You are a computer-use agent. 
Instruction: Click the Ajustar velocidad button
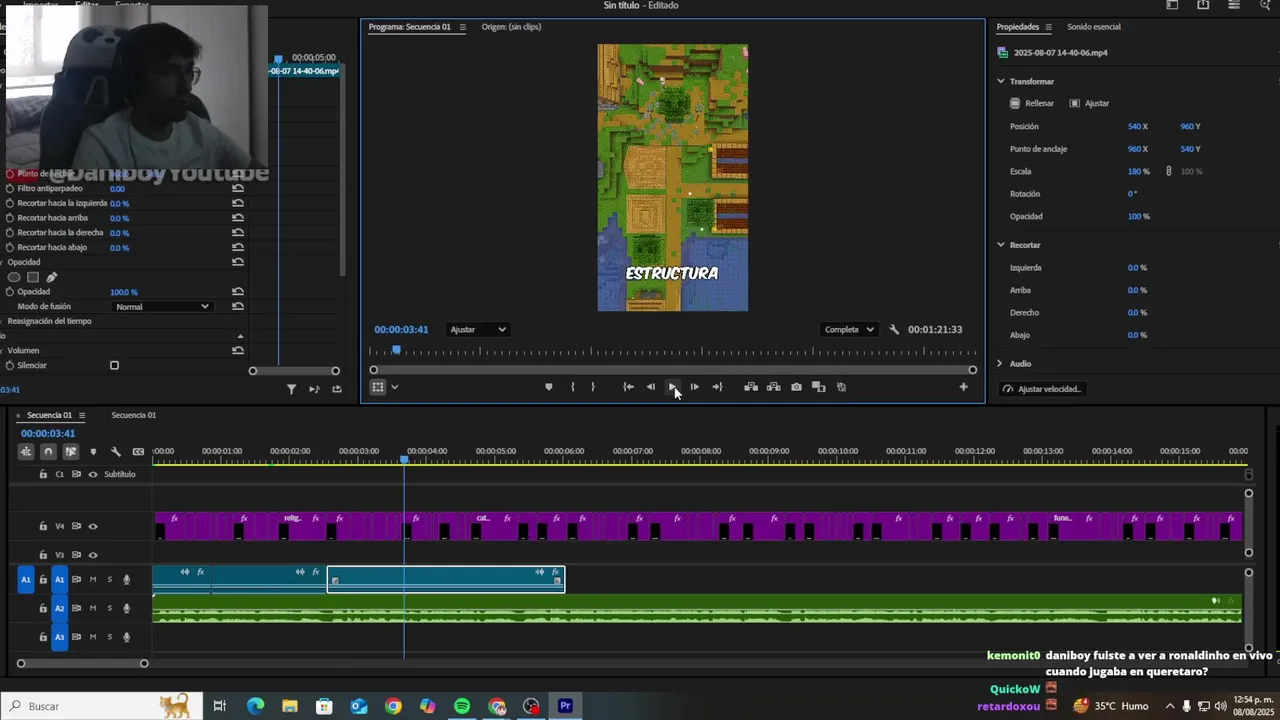pos(1041,389)
